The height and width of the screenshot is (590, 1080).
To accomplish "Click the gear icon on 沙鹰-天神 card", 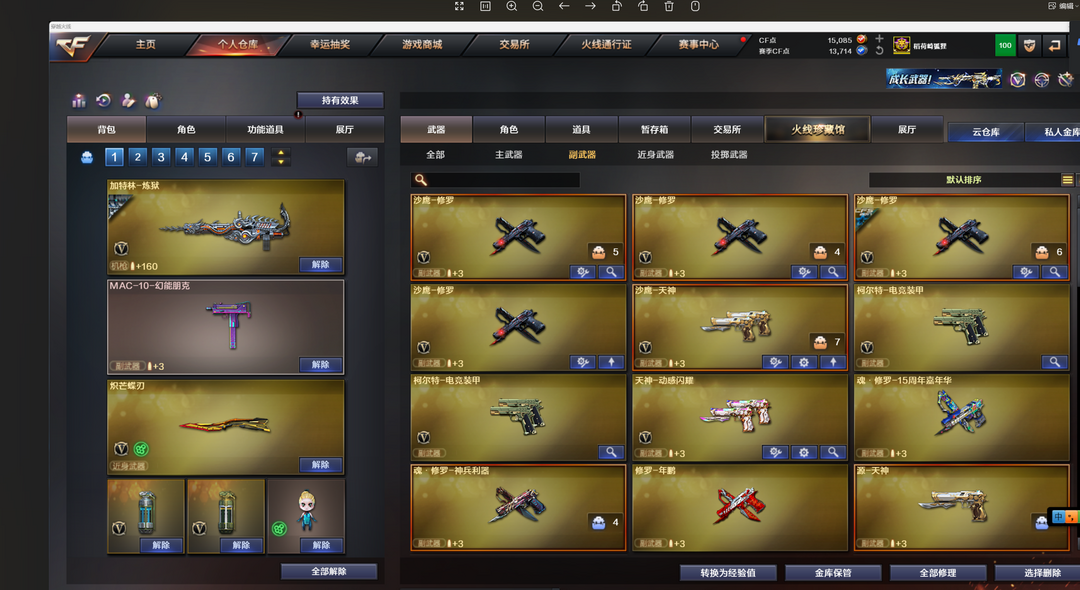I will 804,362.
